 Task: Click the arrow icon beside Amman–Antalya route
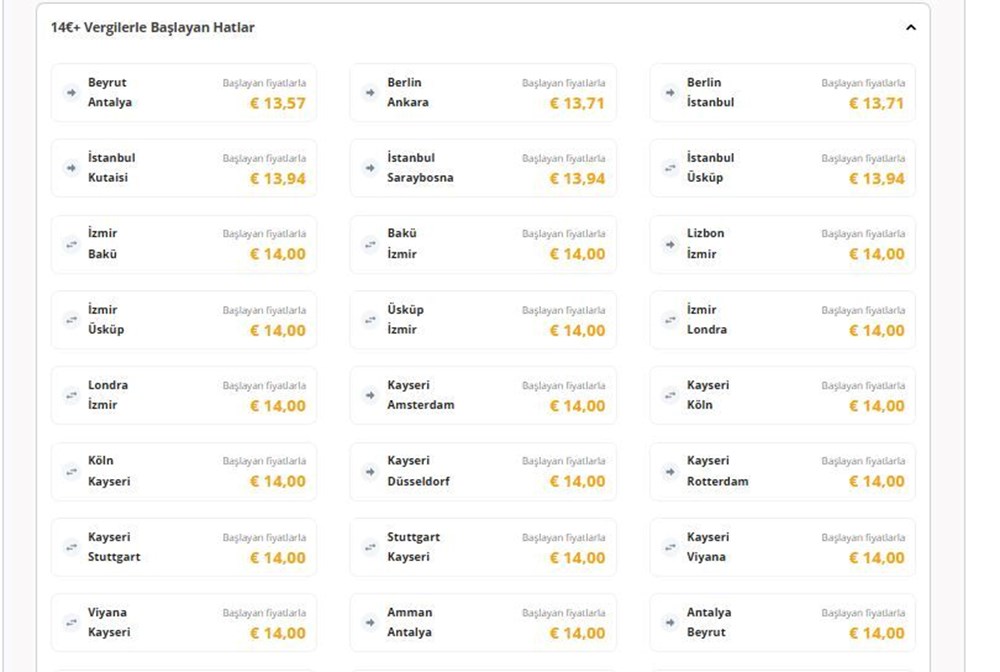[370, 622]
